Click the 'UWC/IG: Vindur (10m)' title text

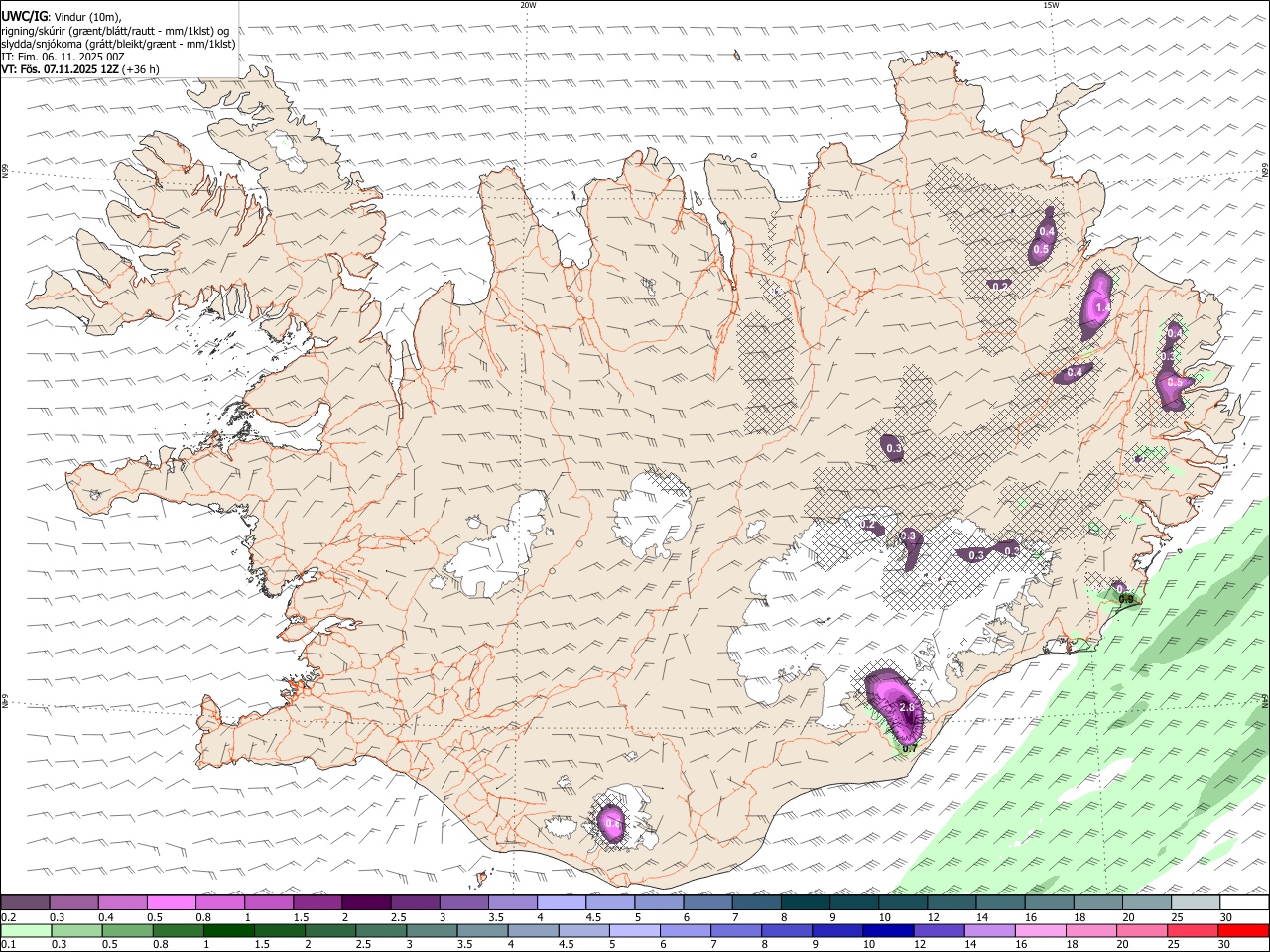(x=62, y=16)
